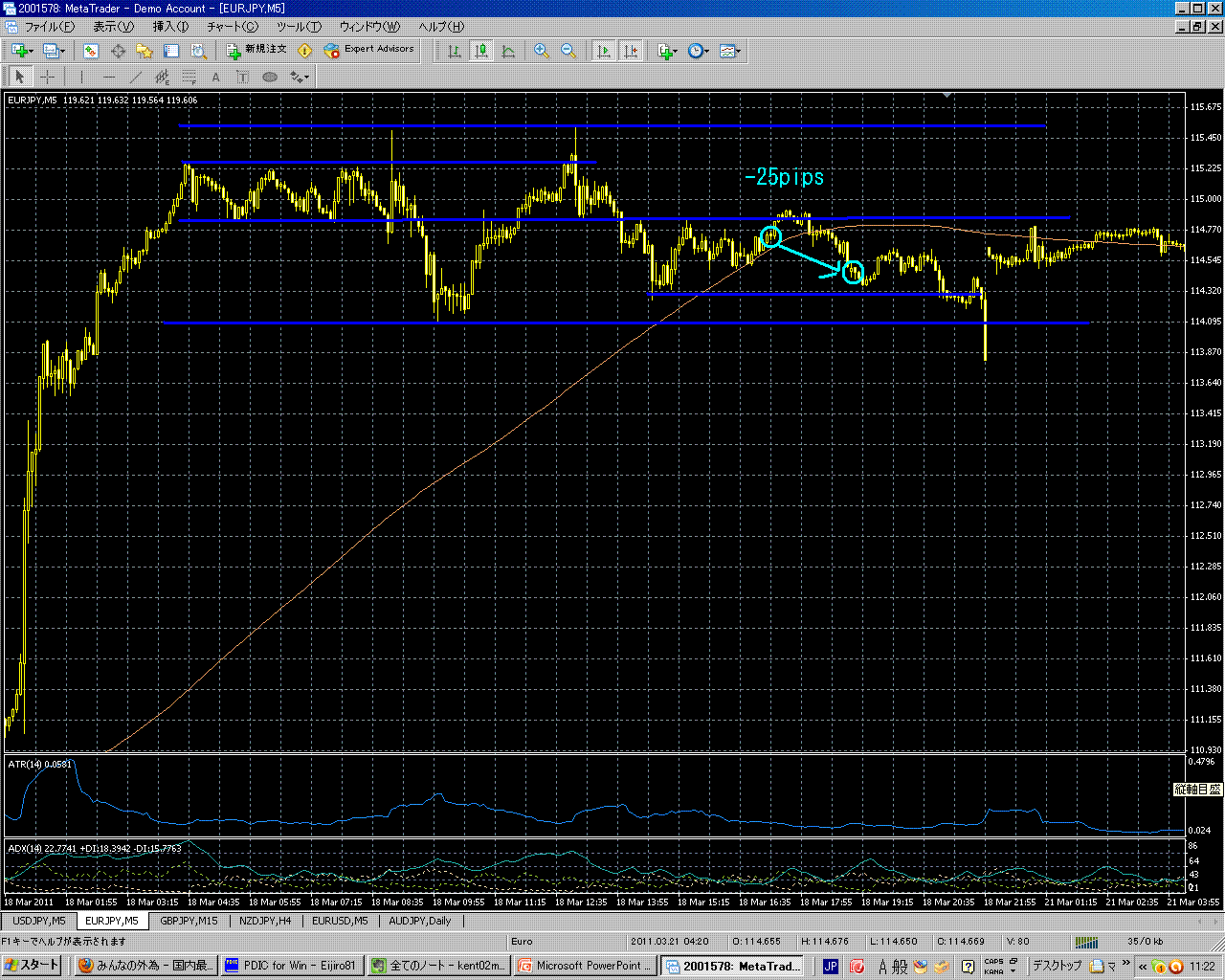Image resolution: width=1225 pixels, height=980 pixels.
Task: Open Microsoft PowerPoint from the taskbar
Action: click(x=585, y=966)
